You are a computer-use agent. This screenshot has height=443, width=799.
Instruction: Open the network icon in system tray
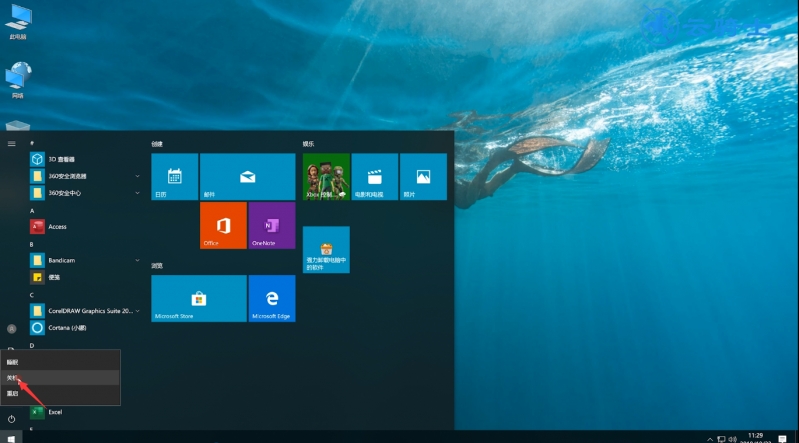click(x=722, y=439)
